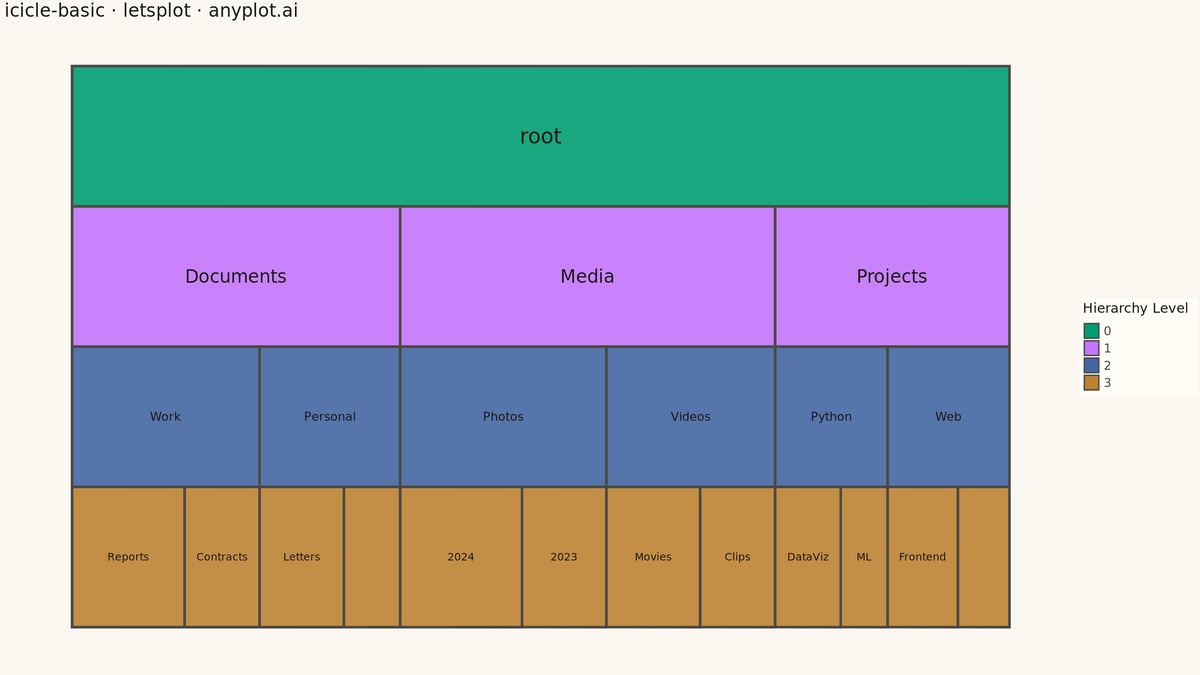1200x675 pixels.
Task: Click the ML leaf block
Action: [864, 557]
